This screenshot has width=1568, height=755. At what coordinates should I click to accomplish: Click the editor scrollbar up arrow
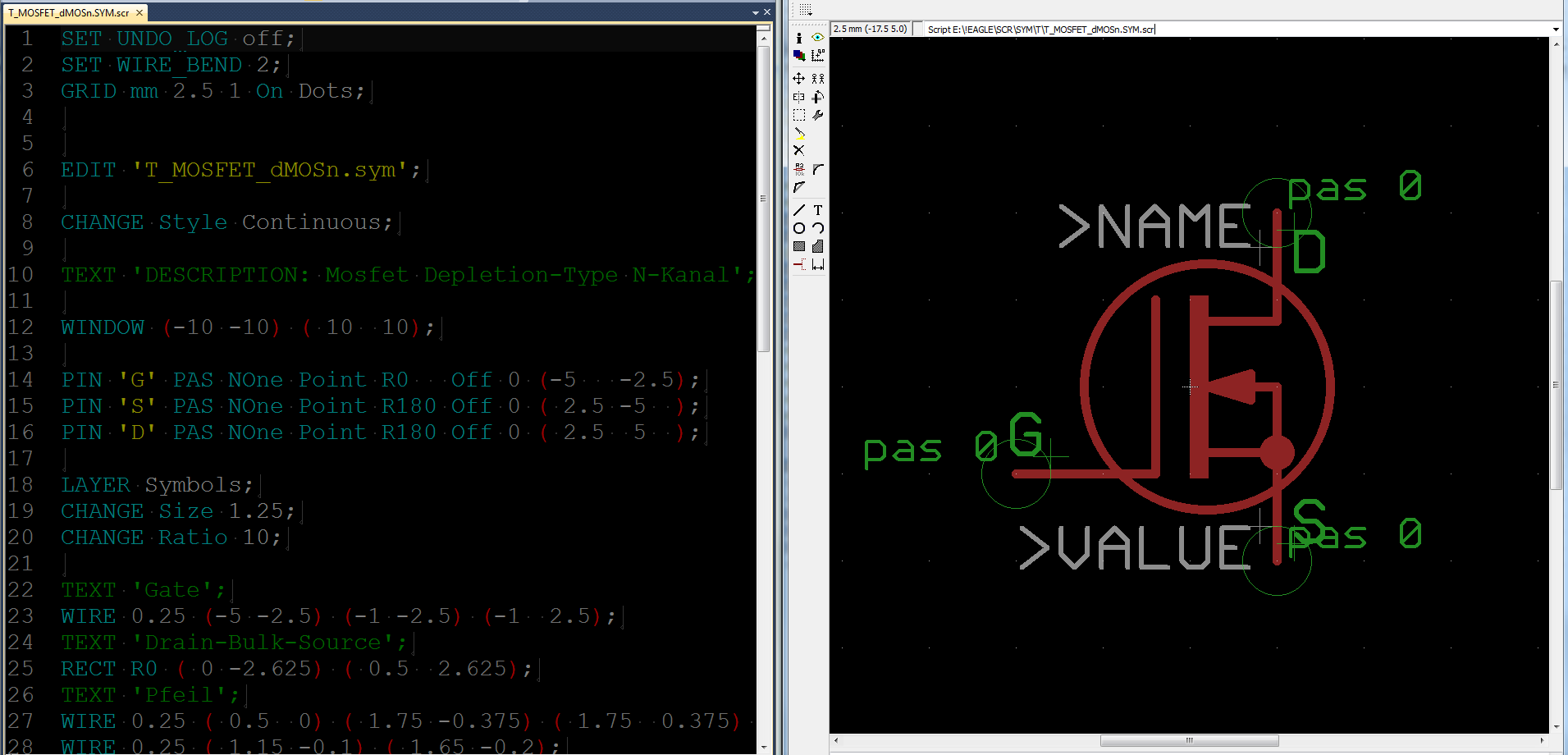point(763,38)
